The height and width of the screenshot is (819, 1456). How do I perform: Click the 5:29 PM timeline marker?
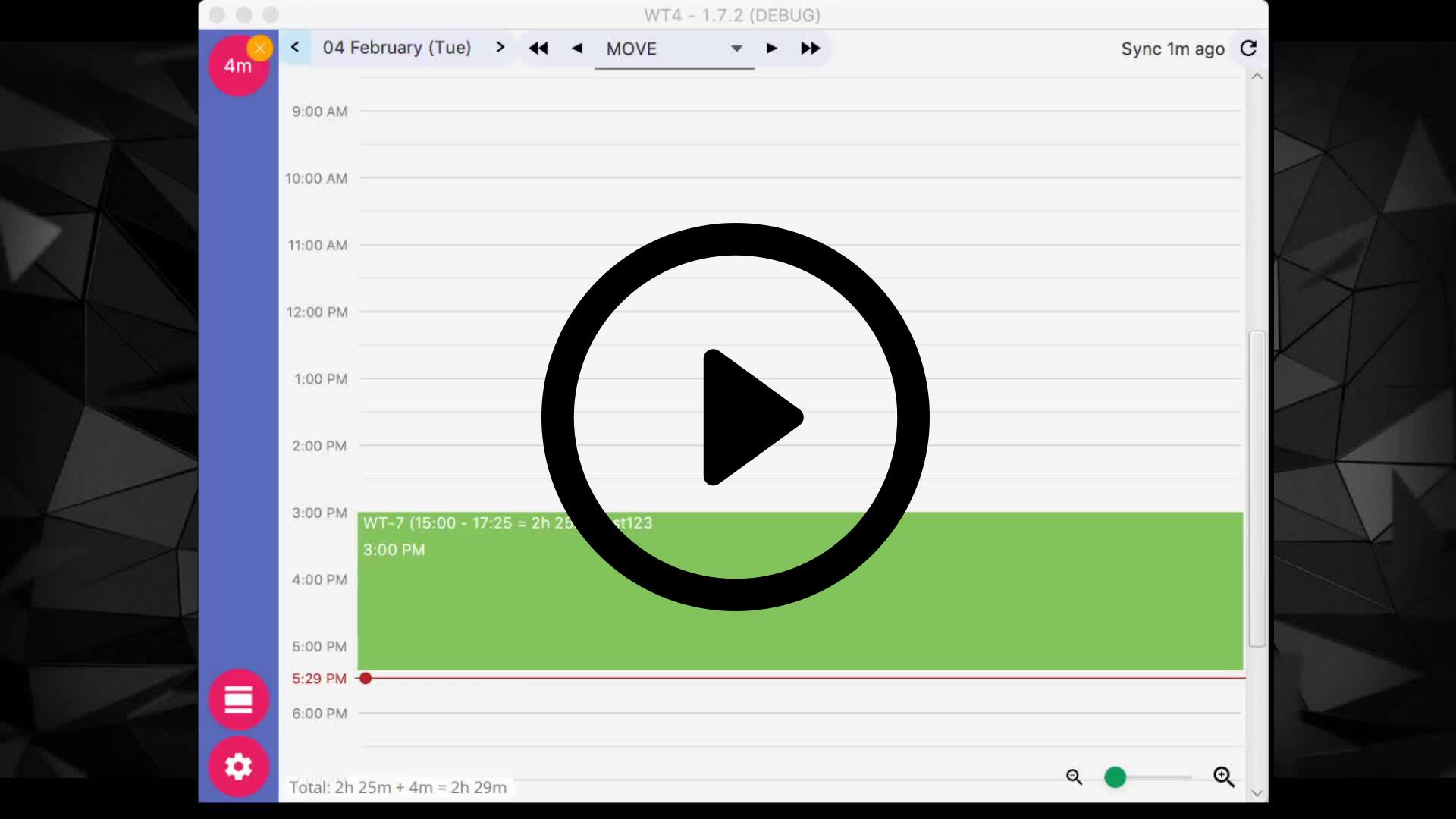coord(365,678)
